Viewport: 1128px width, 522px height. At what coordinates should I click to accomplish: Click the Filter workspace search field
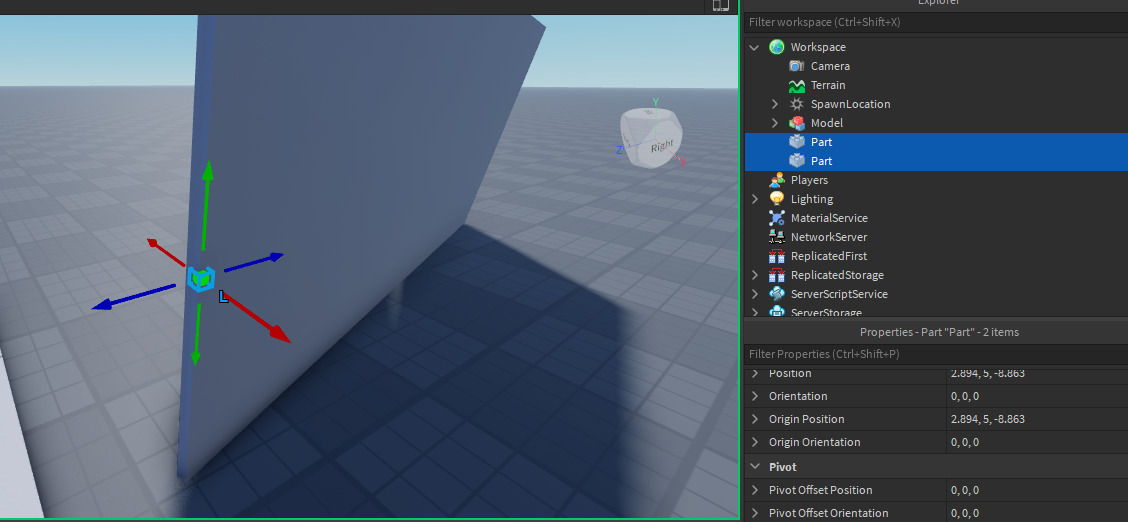[936, 22]
